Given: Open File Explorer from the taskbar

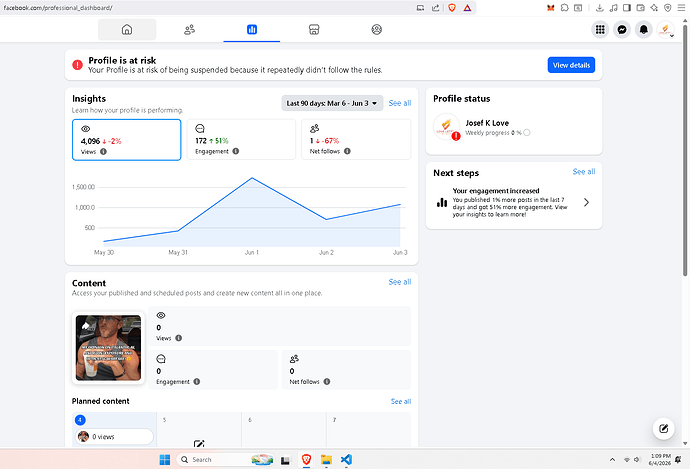Looking at the screenshot, I should (326, 459).
